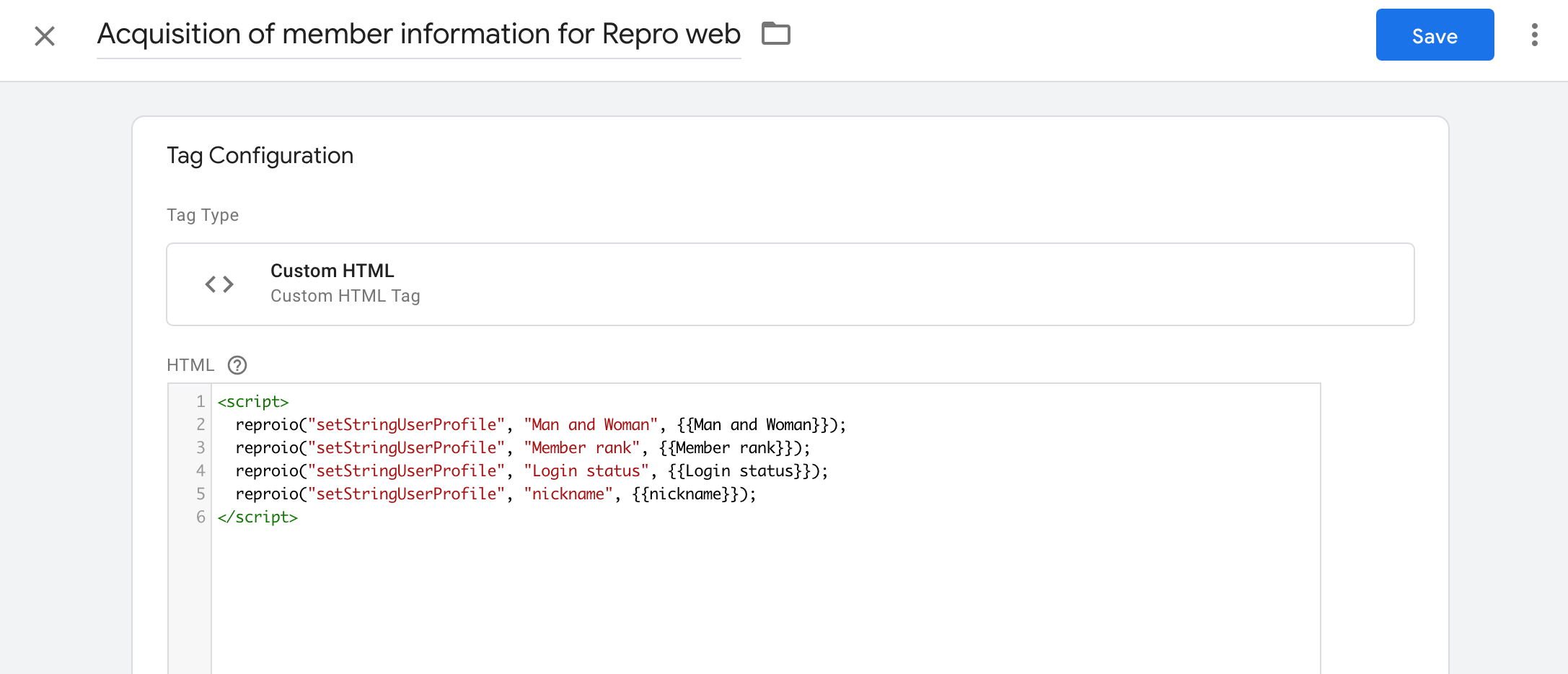
Task: Click line number 1 in the gutter
Action: [x=201, y=402]
